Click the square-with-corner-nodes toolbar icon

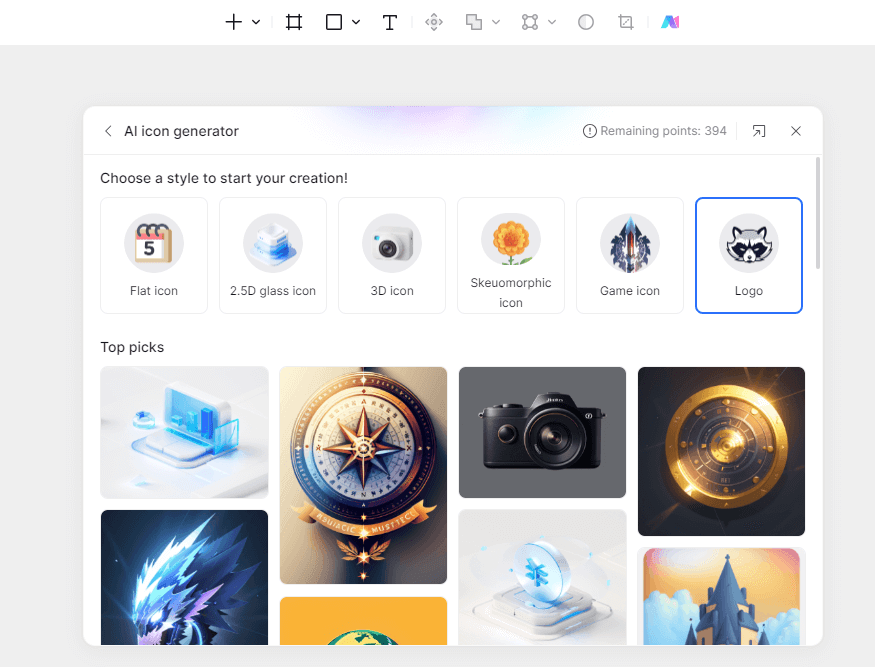(x=530, y=22)
